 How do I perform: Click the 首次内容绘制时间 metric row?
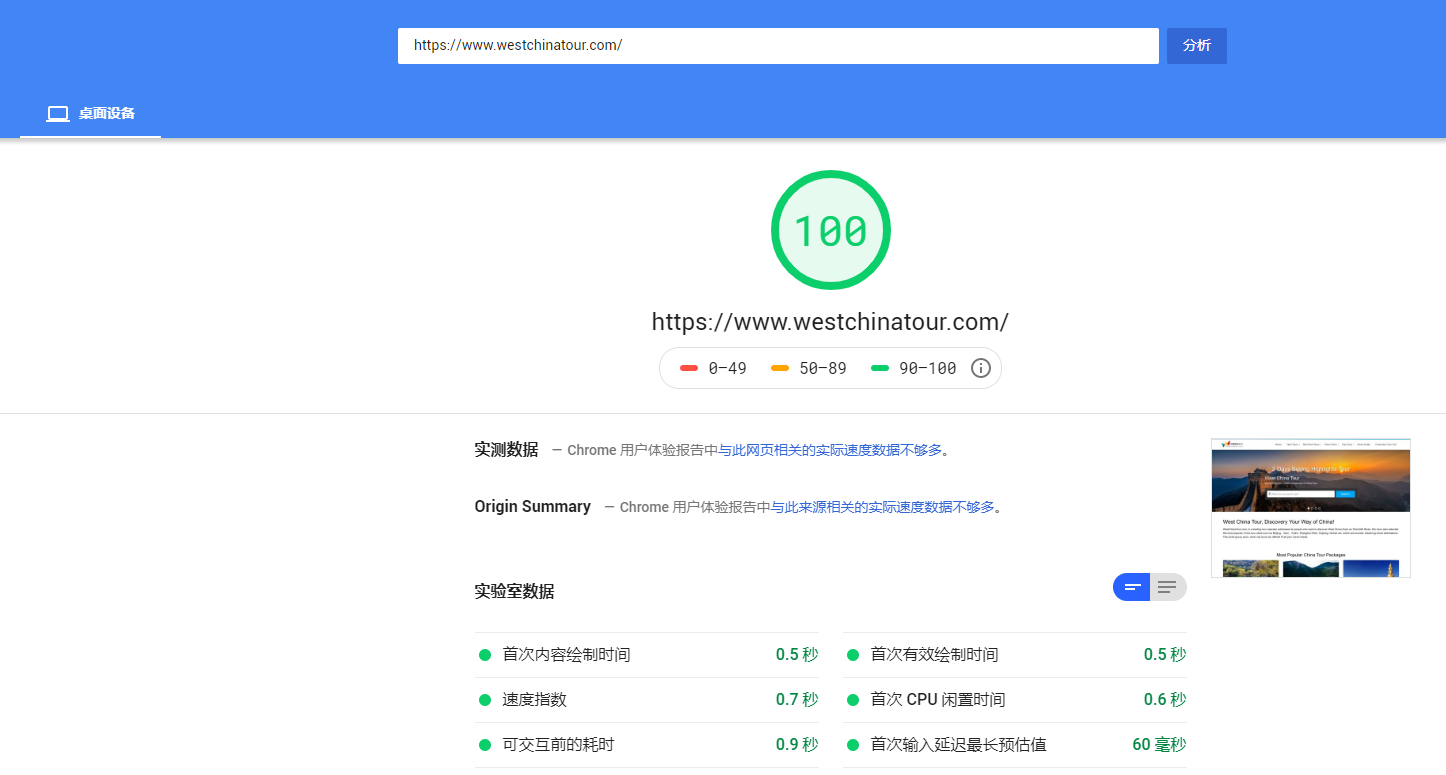pos(647,655)
